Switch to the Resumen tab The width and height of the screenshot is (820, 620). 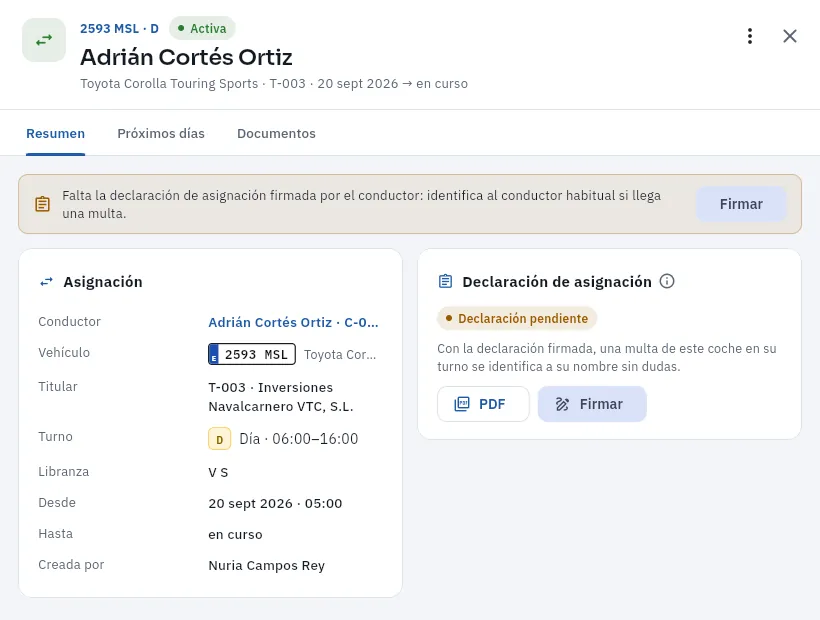55,133
